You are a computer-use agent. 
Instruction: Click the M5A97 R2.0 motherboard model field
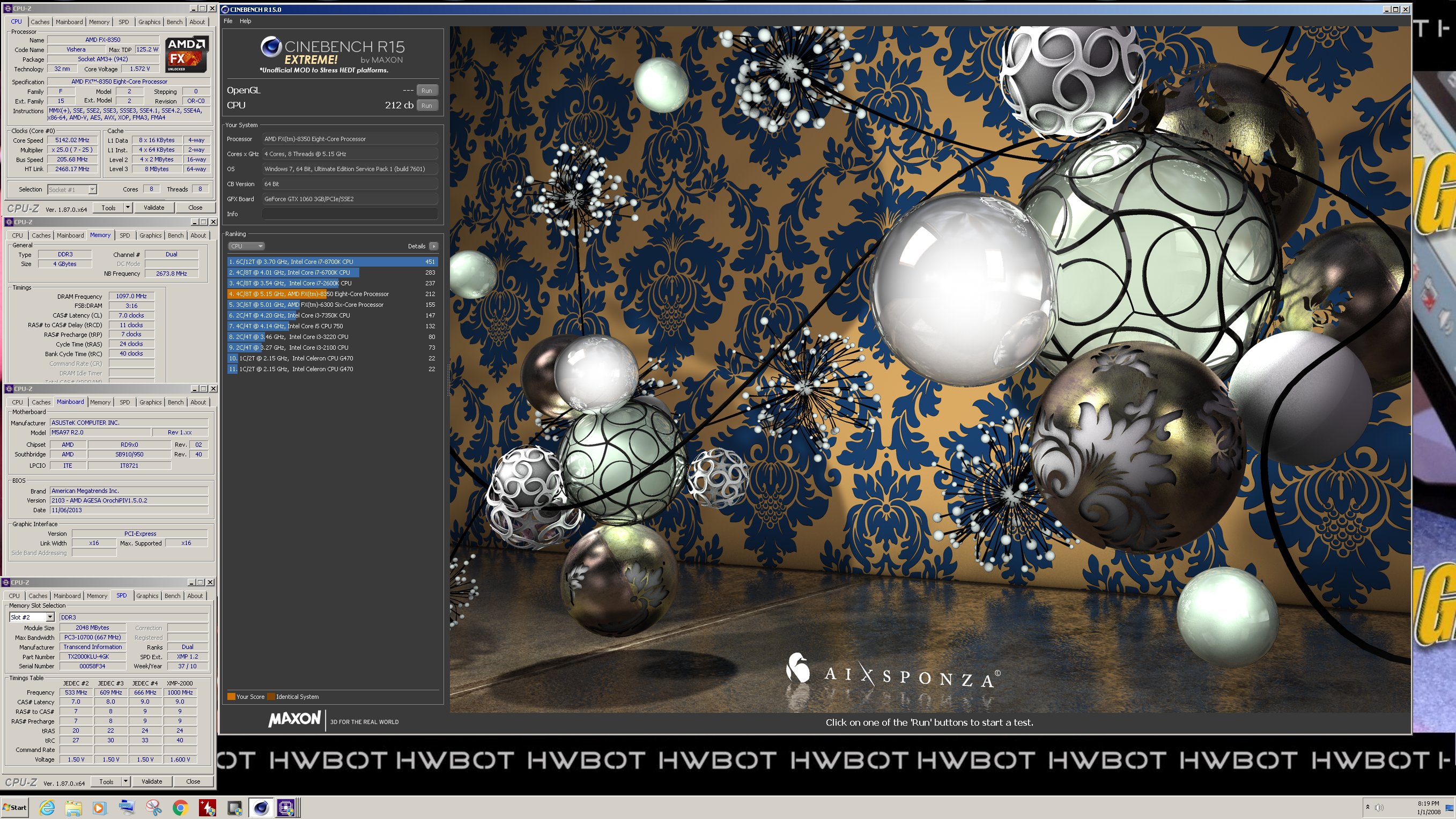pyautogui.click(x=101, y=432)
